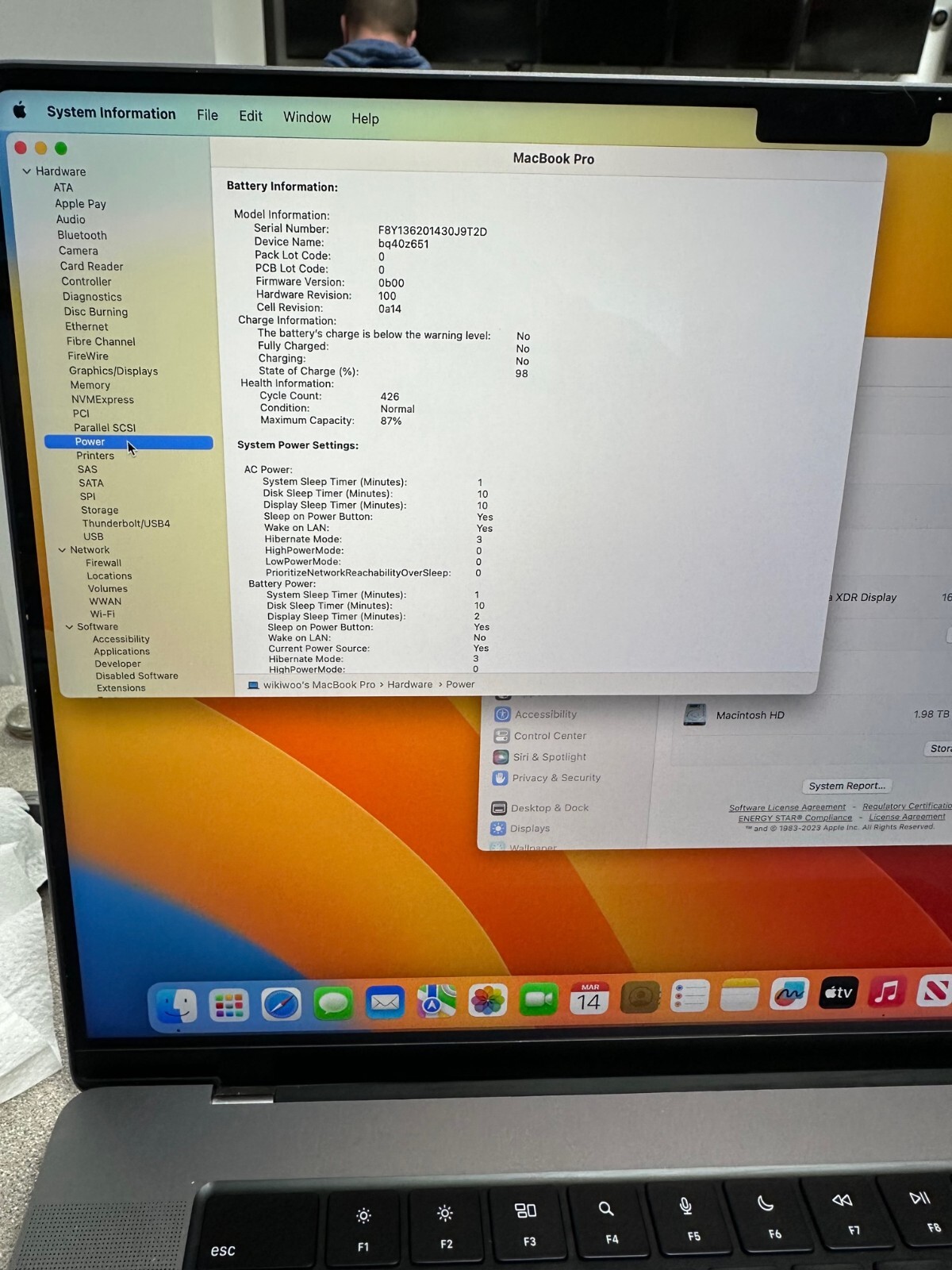Open the Edit menu
The width and height of the screenshot is (952, 1270).
click(251, 116)
